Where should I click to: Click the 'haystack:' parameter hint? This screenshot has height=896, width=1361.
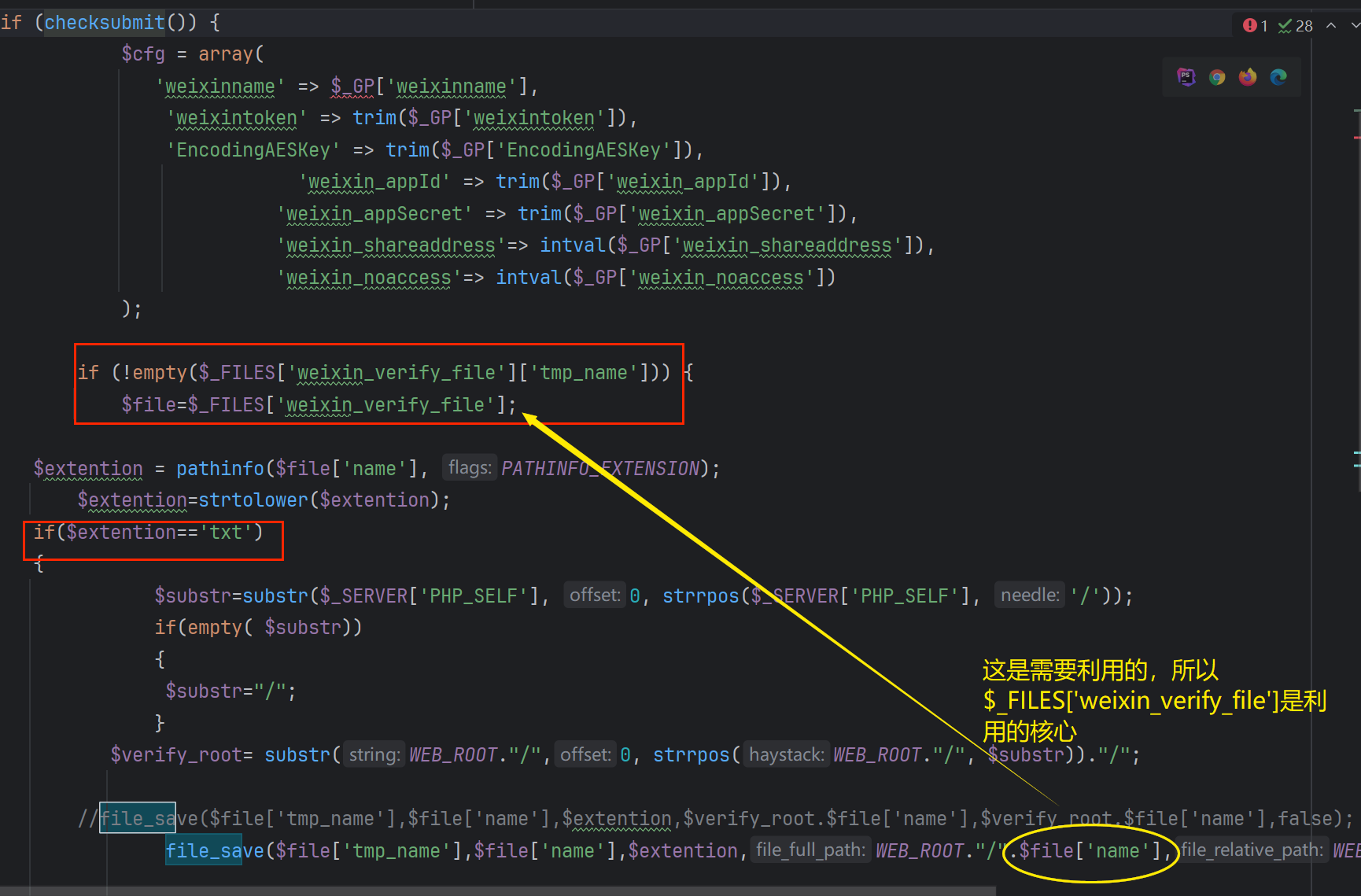[786, 754]
